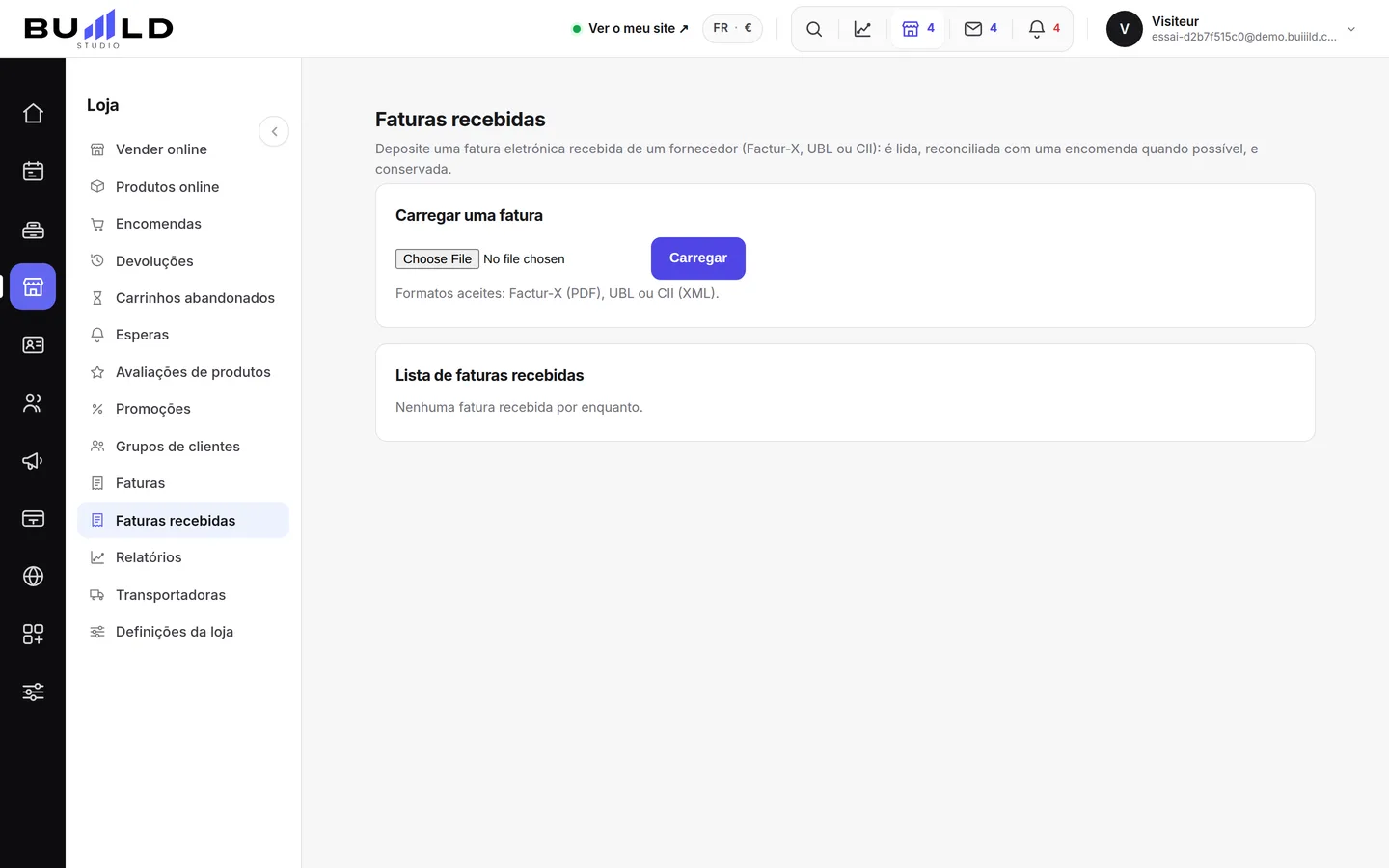
Task: Open the megaphone marketing icon
Action: [x=33, y=461]
